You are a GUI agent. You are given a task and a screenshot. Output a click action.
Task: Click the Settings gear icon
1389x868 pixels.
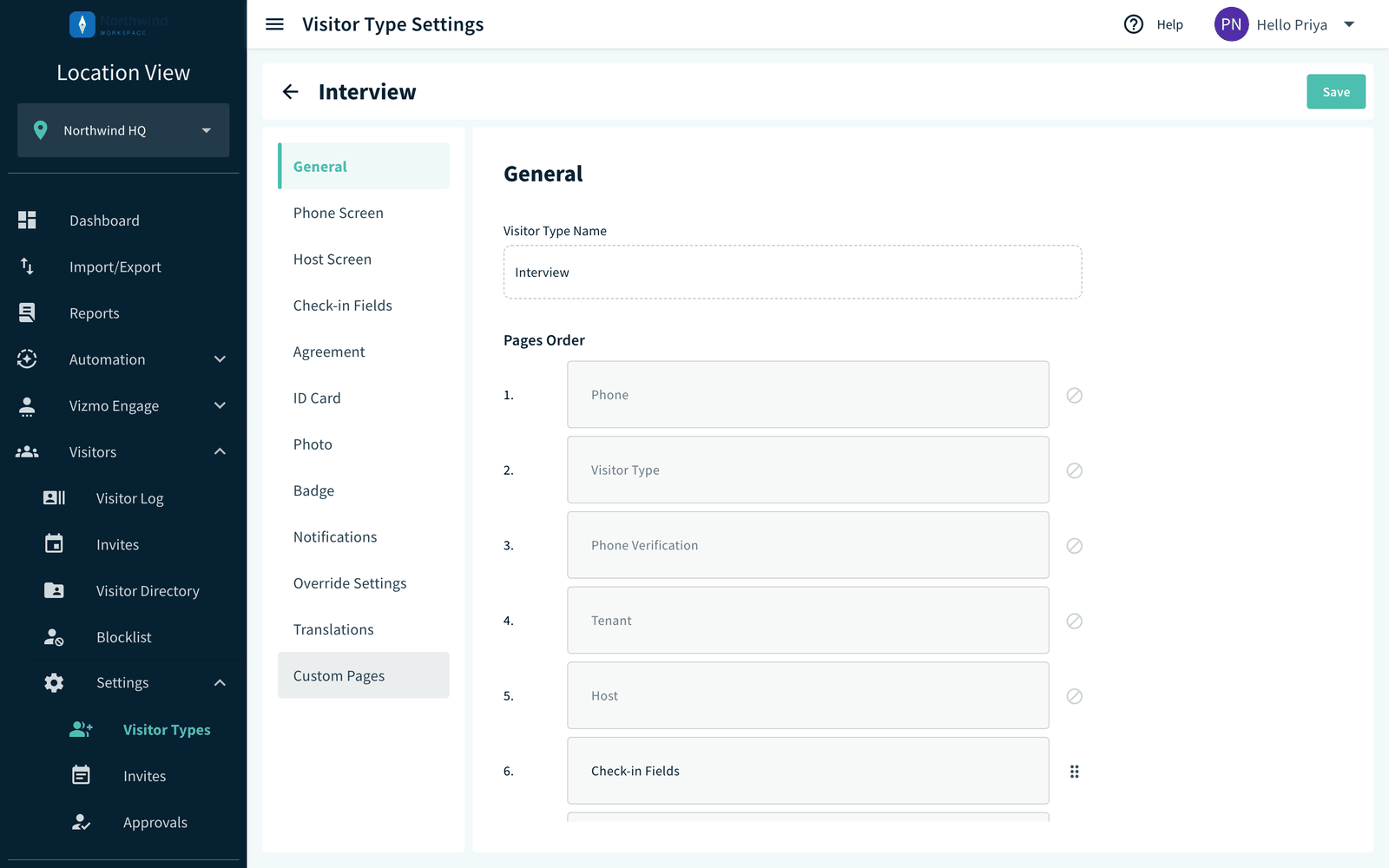coord(54,683)
